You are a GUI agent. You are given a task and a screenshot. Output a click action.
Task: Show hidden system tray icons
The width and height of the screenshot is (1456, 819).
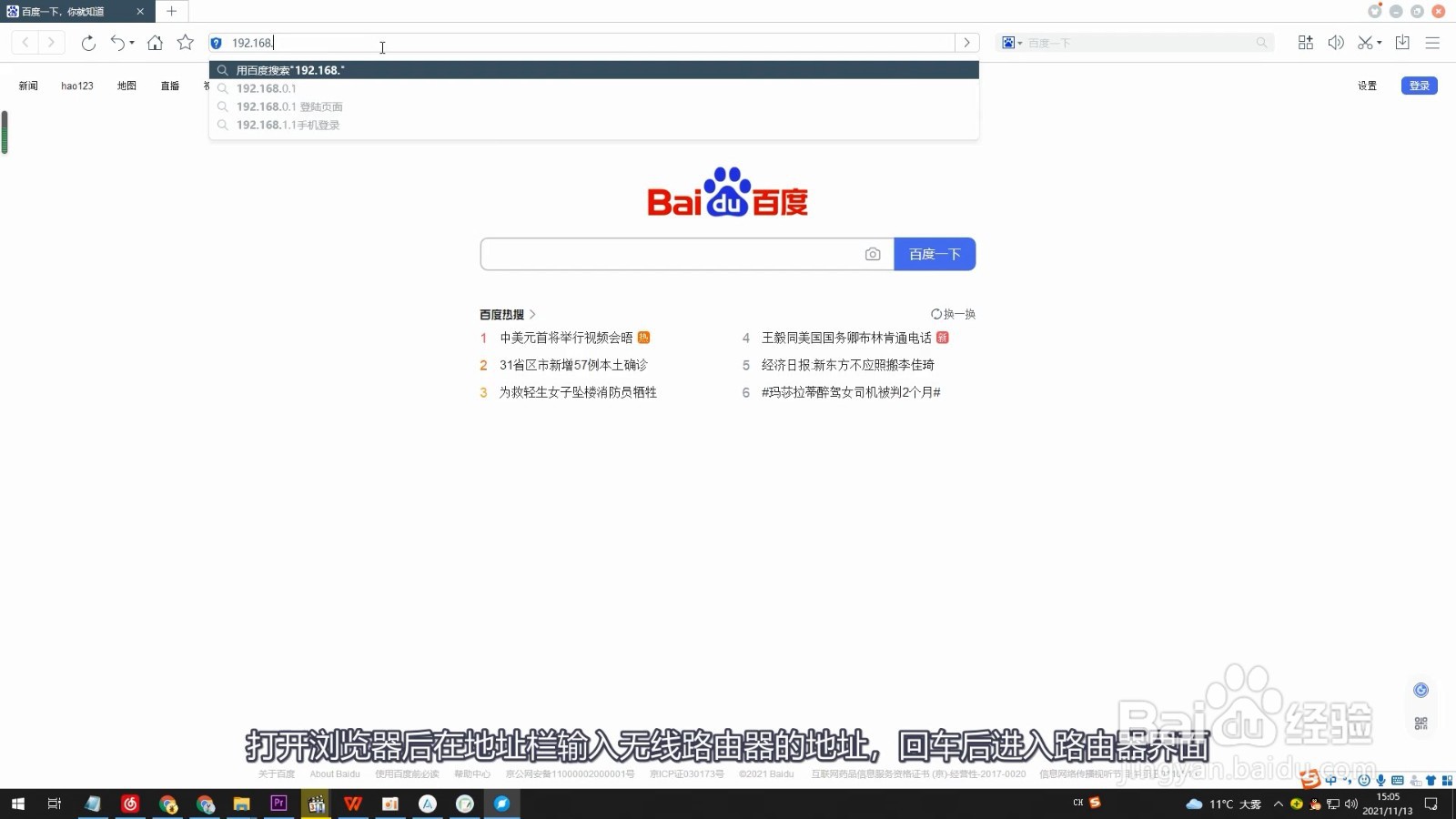pyautogui.click(x=1278, y=804)
